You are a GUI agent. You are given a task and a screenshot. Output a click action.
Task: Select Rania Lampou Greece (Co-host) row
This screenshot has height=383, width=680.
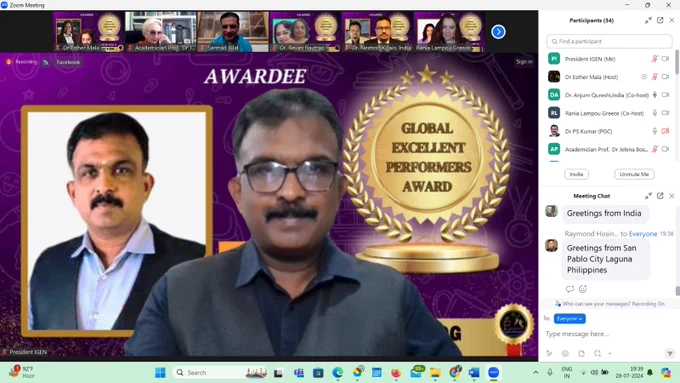click(x=609, y=113)
